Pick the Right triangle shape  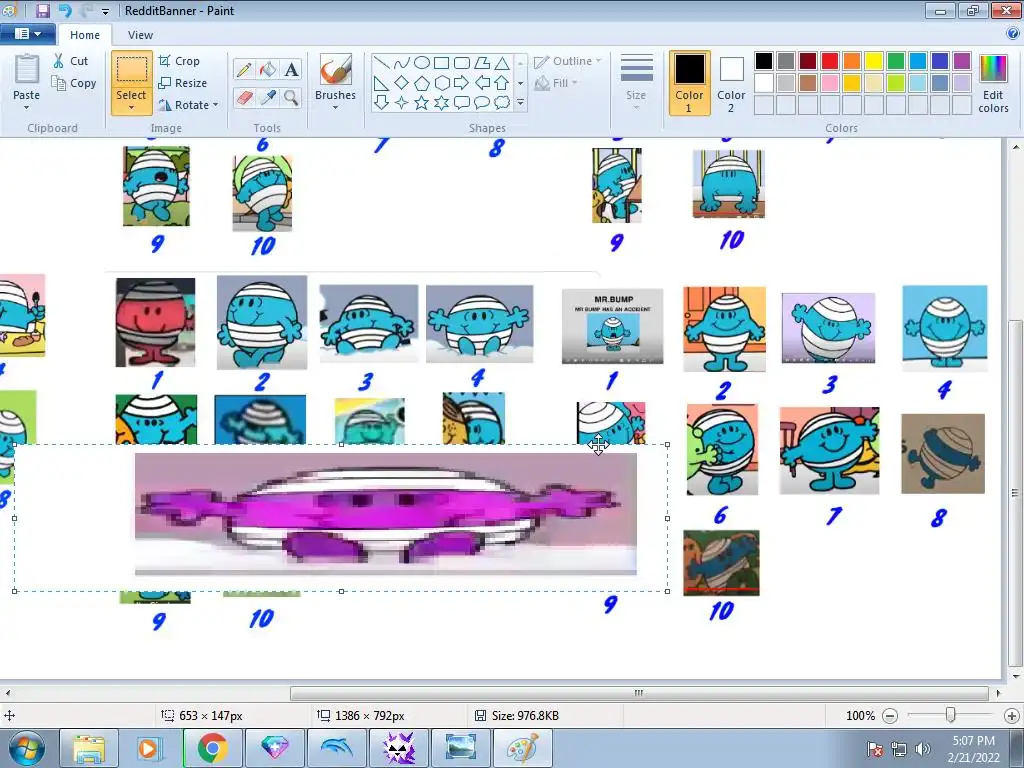coord(382,83)
